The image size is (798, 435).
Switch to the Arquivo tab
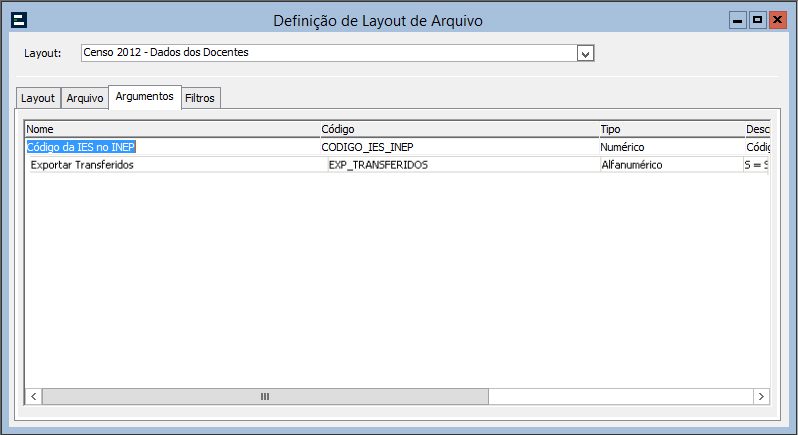click(85, 98)
